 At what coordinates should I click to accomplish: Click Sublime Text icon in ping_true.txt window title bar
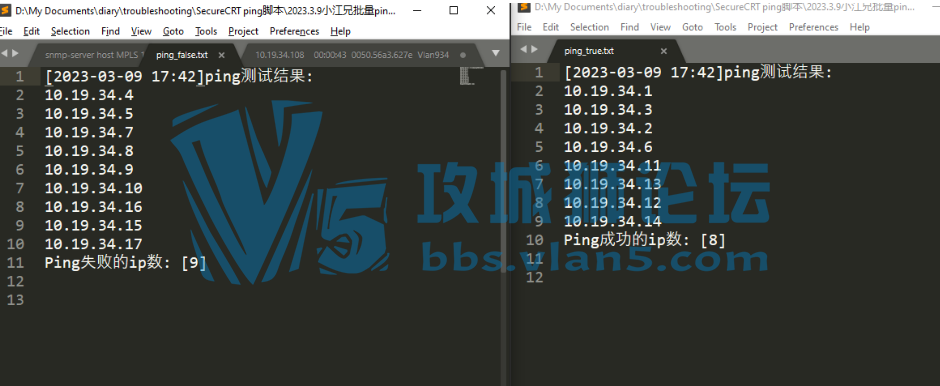pyautogui.click(x=524, y=7)
